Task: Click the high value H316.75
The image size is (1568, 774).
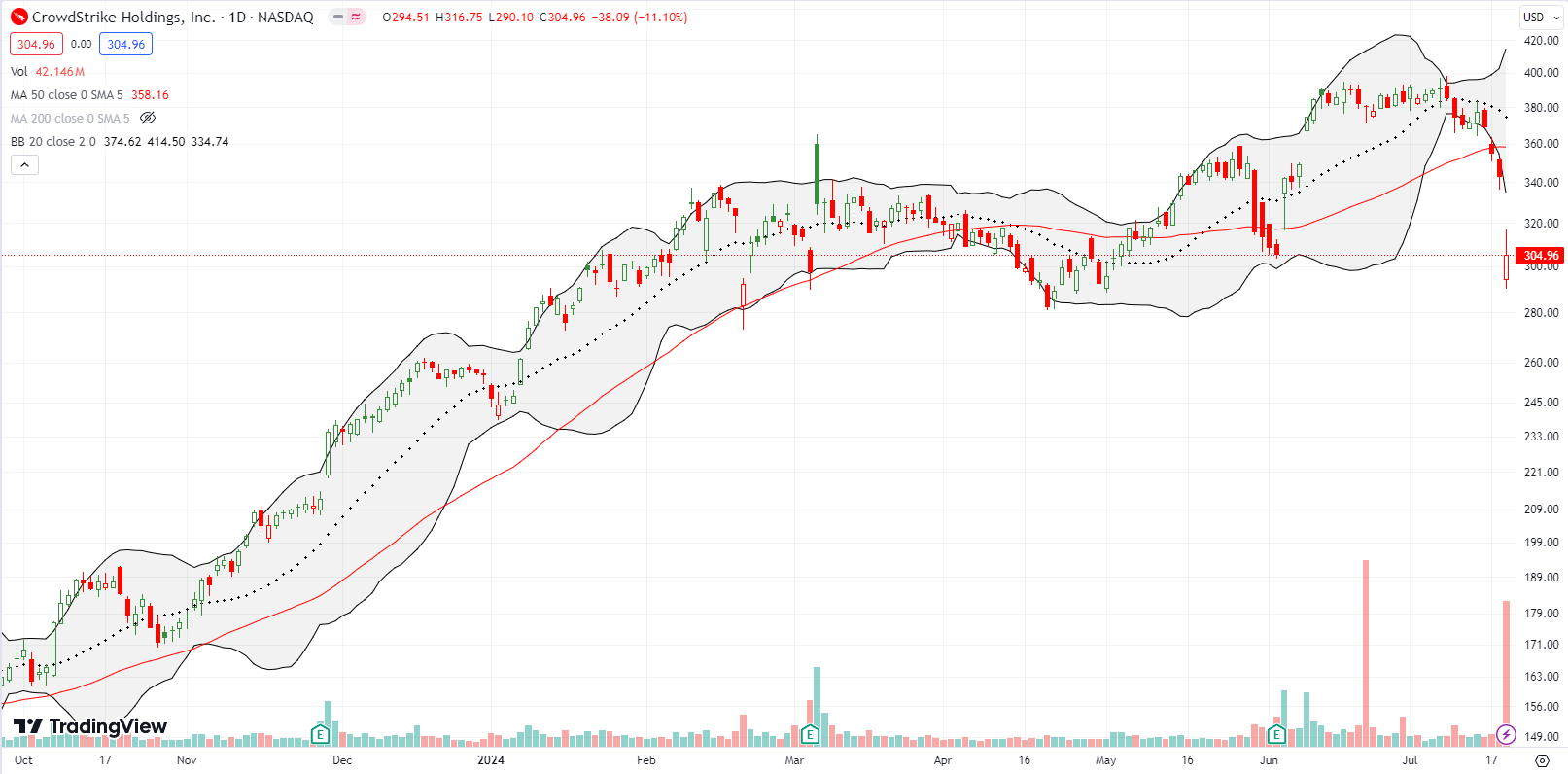Action: (x=458, y=17)
